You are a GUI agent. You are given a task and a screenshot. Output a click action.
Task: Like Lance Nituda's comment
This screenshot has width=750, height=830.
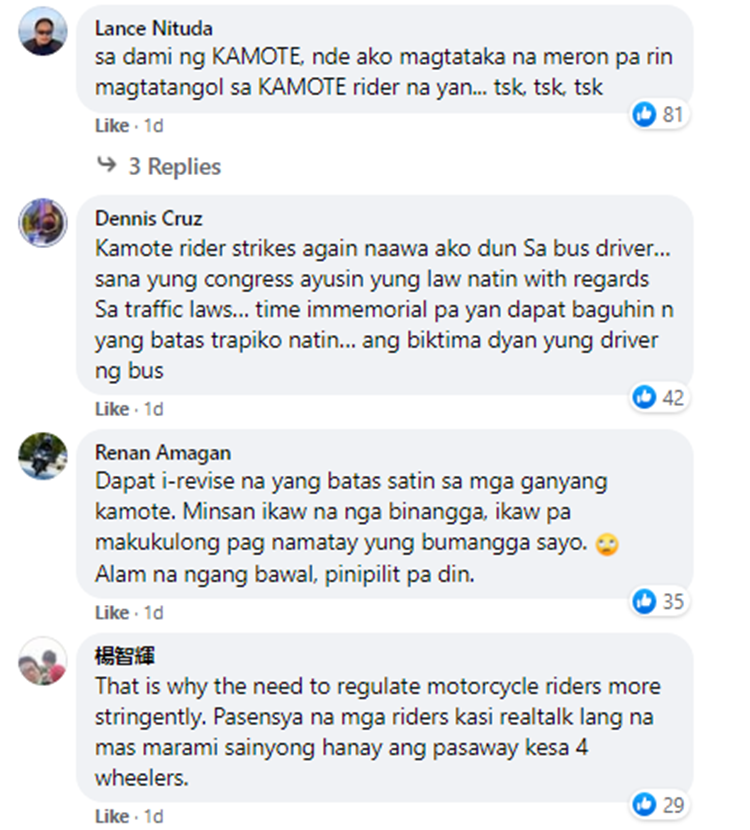(x=112, y=126)
